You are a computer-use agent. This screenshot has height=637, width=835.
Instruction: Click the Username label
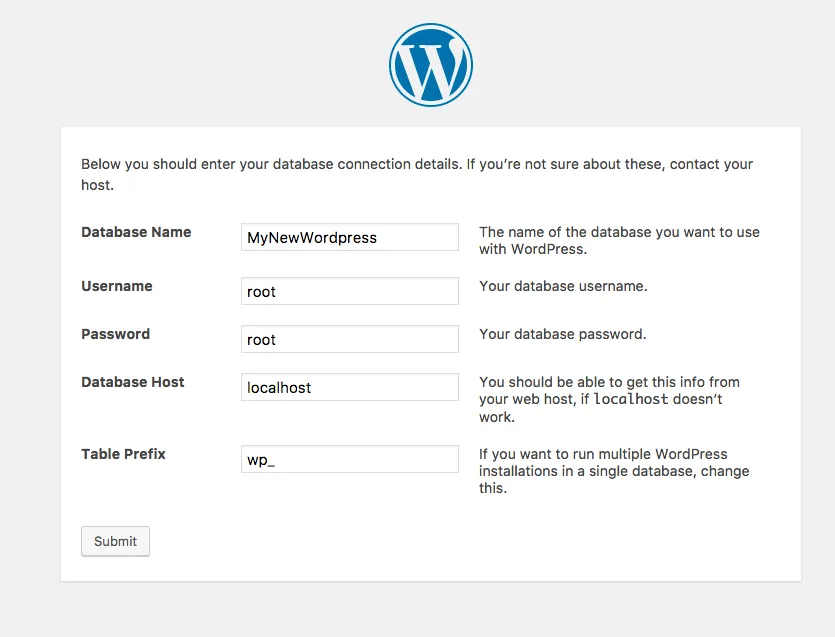coord(117,286)
